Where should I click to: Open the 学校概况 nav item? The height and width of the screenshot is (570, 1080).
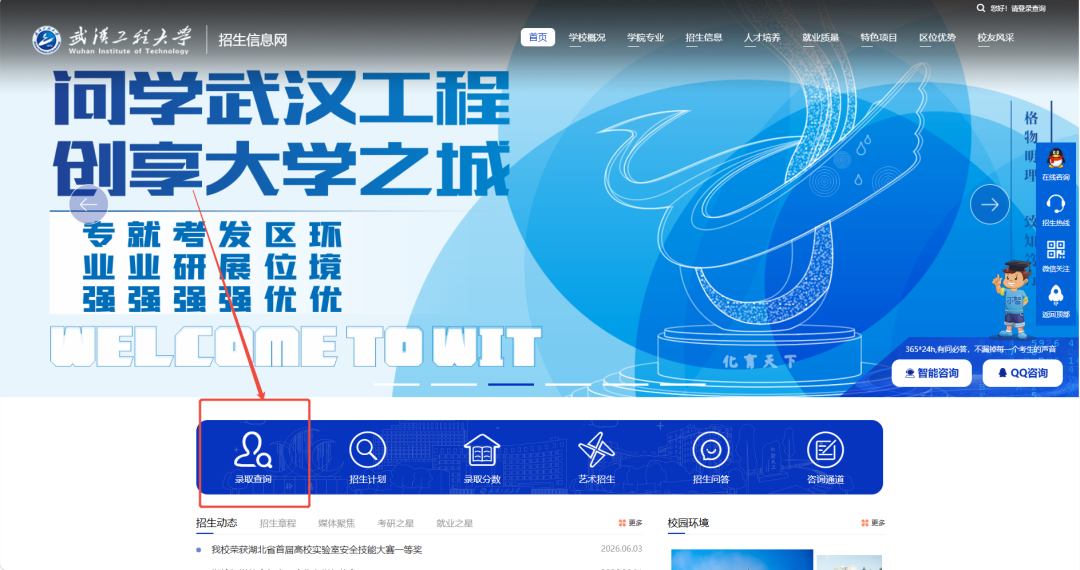click(587, 38)
